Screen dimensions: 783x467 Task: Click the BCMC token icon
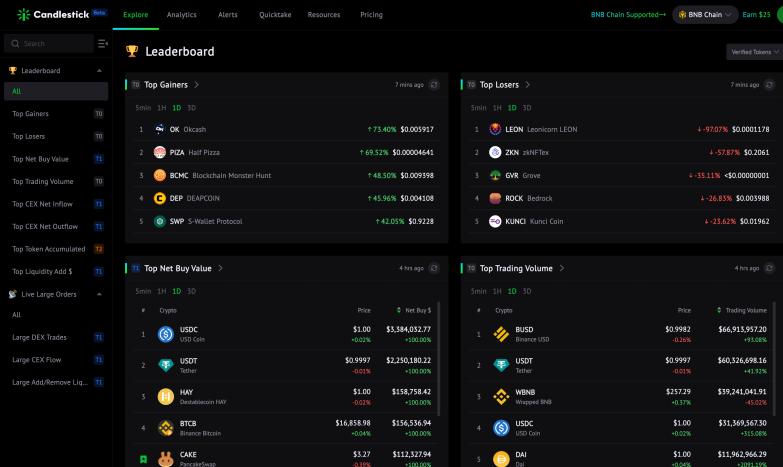(160, 175)
